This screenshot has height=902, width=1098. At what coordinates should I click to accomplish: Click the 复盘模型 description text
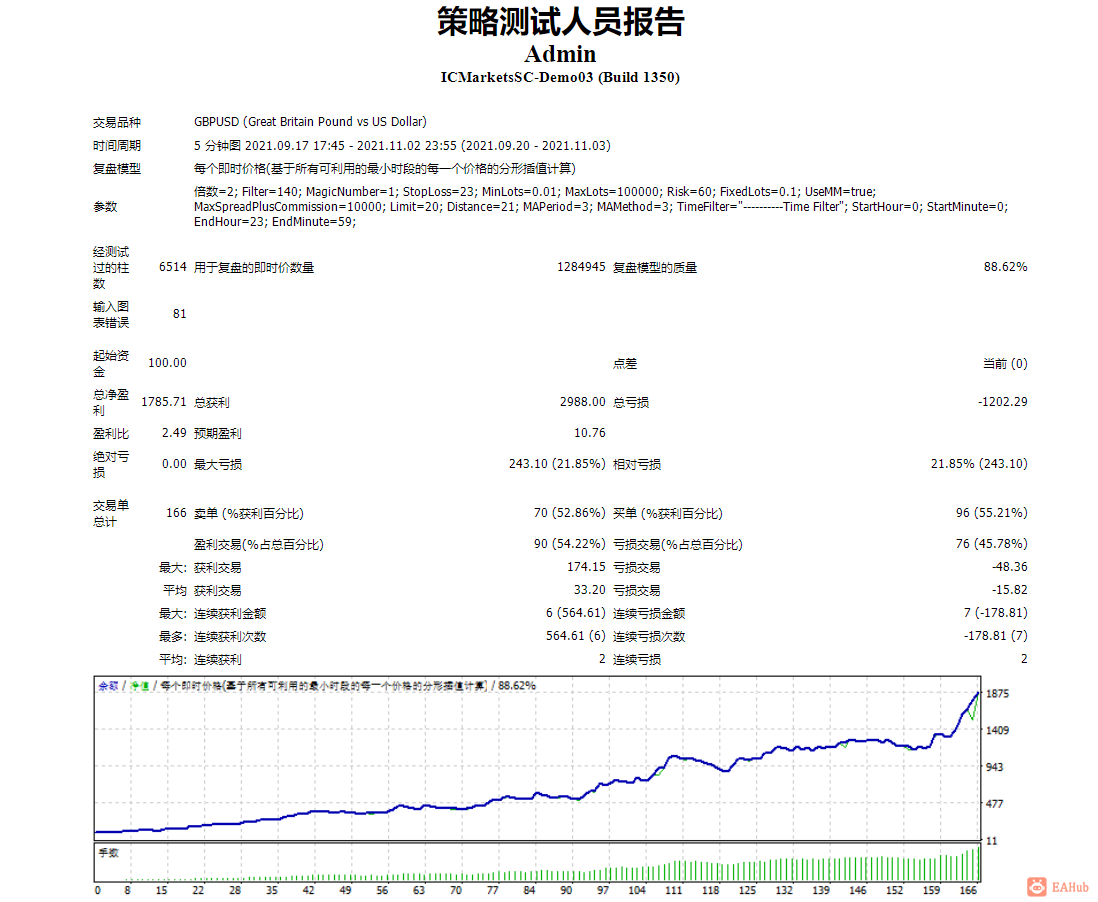(384, 169)
